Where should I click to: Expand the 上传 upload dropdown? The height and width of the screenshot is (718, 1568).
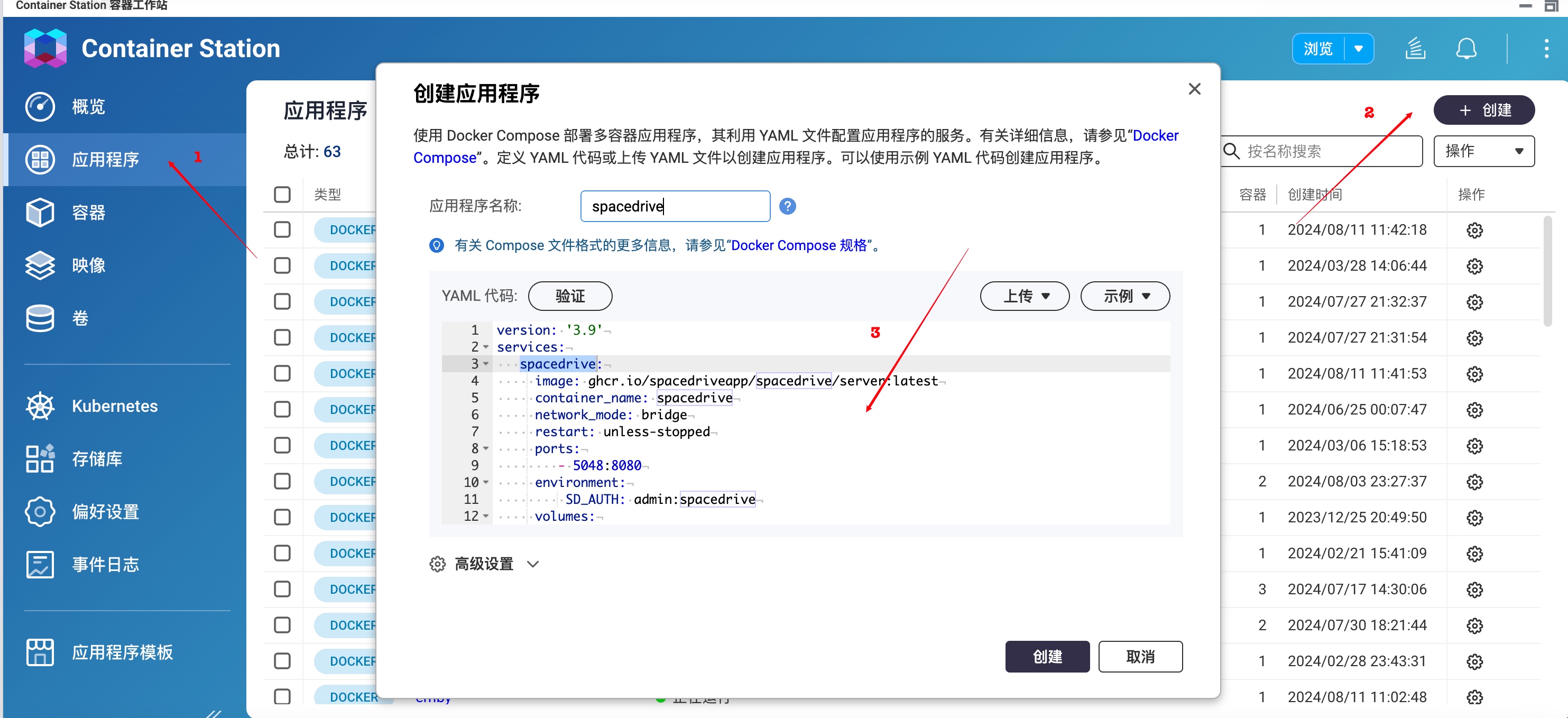(1025, 296)
